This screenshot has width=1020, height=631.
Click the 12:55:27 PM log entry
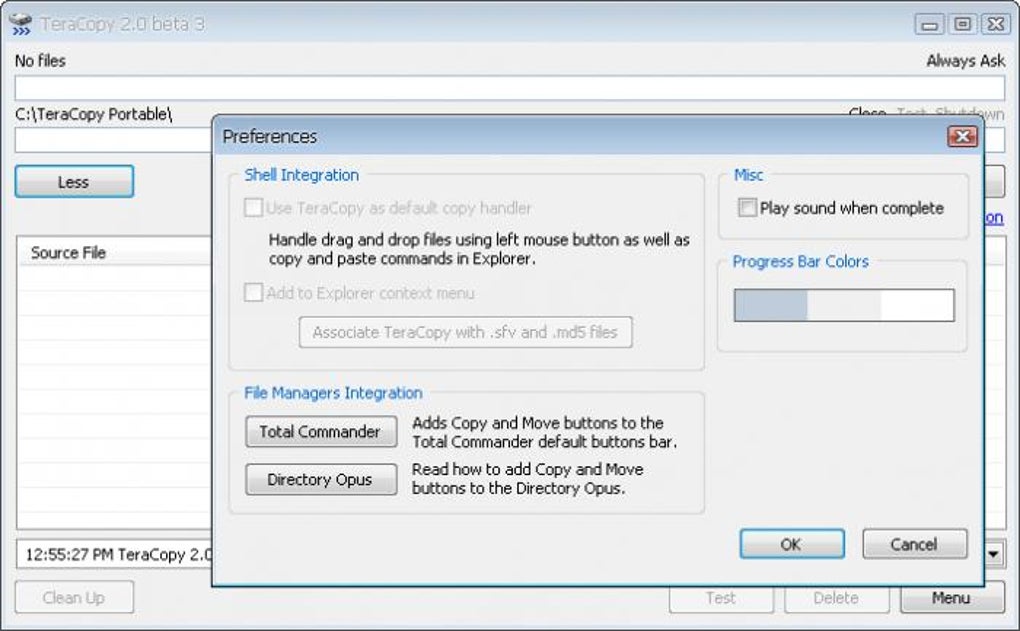pyautogui.click(x=118, y=554)
